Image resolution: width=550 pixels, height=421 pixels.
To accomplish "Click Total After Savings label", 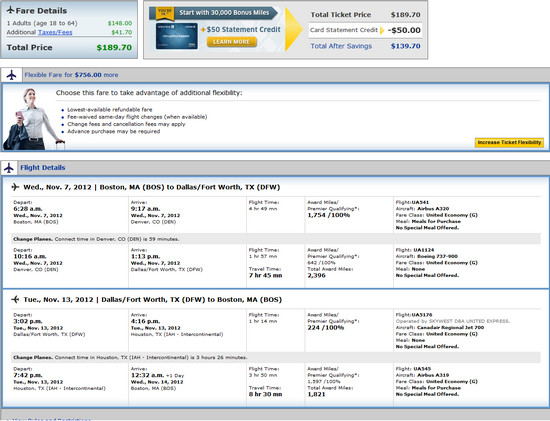I will pos(341,46).
